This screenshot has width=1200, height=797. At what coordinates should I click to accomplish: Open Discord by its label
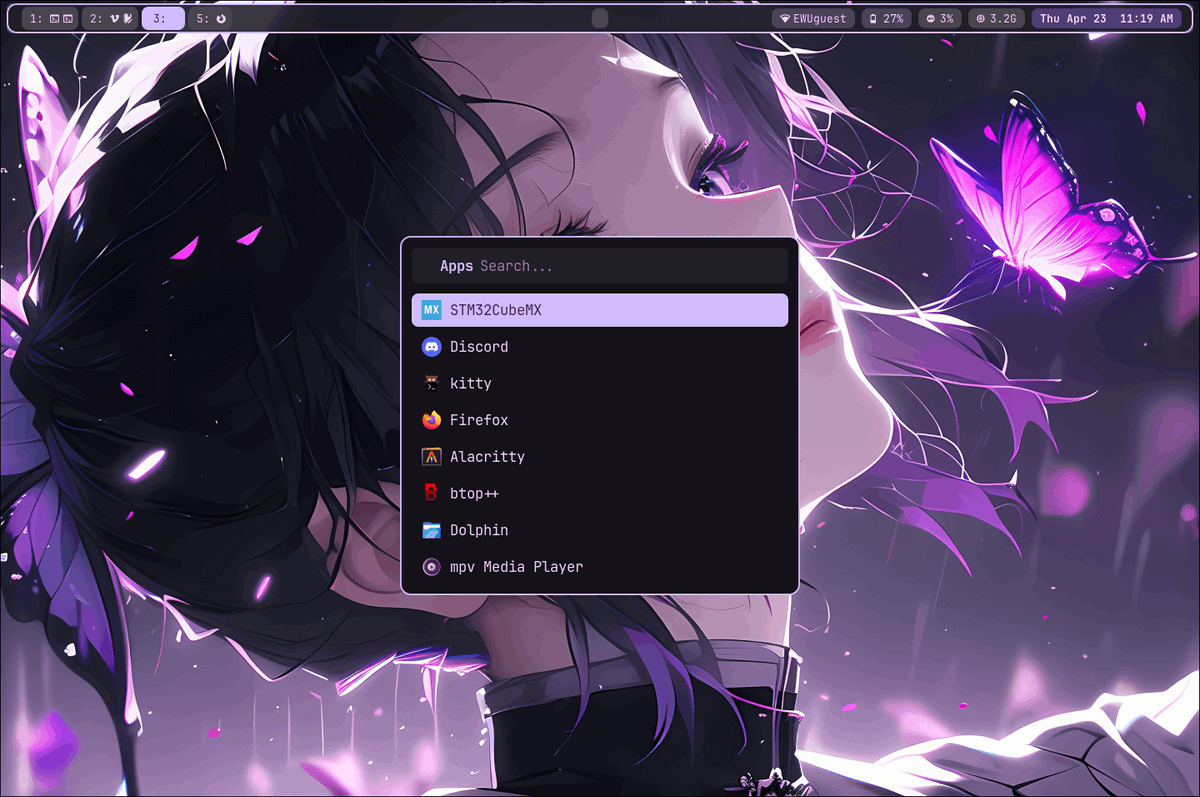coord(479,347)
